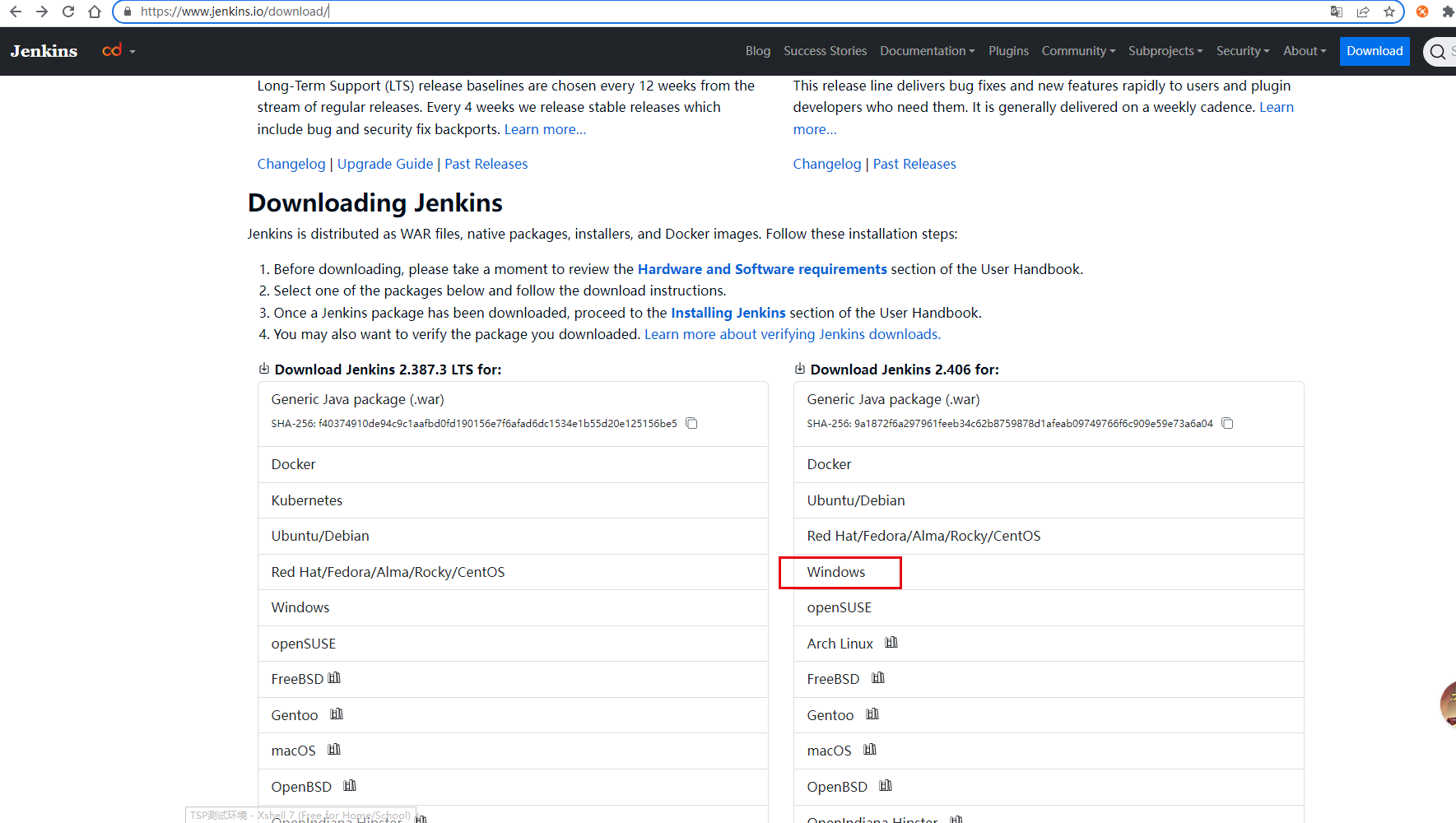Viewport: 1456px width, 823px height.
Task: Expand the Security menu
Action: pos(1243,51)
